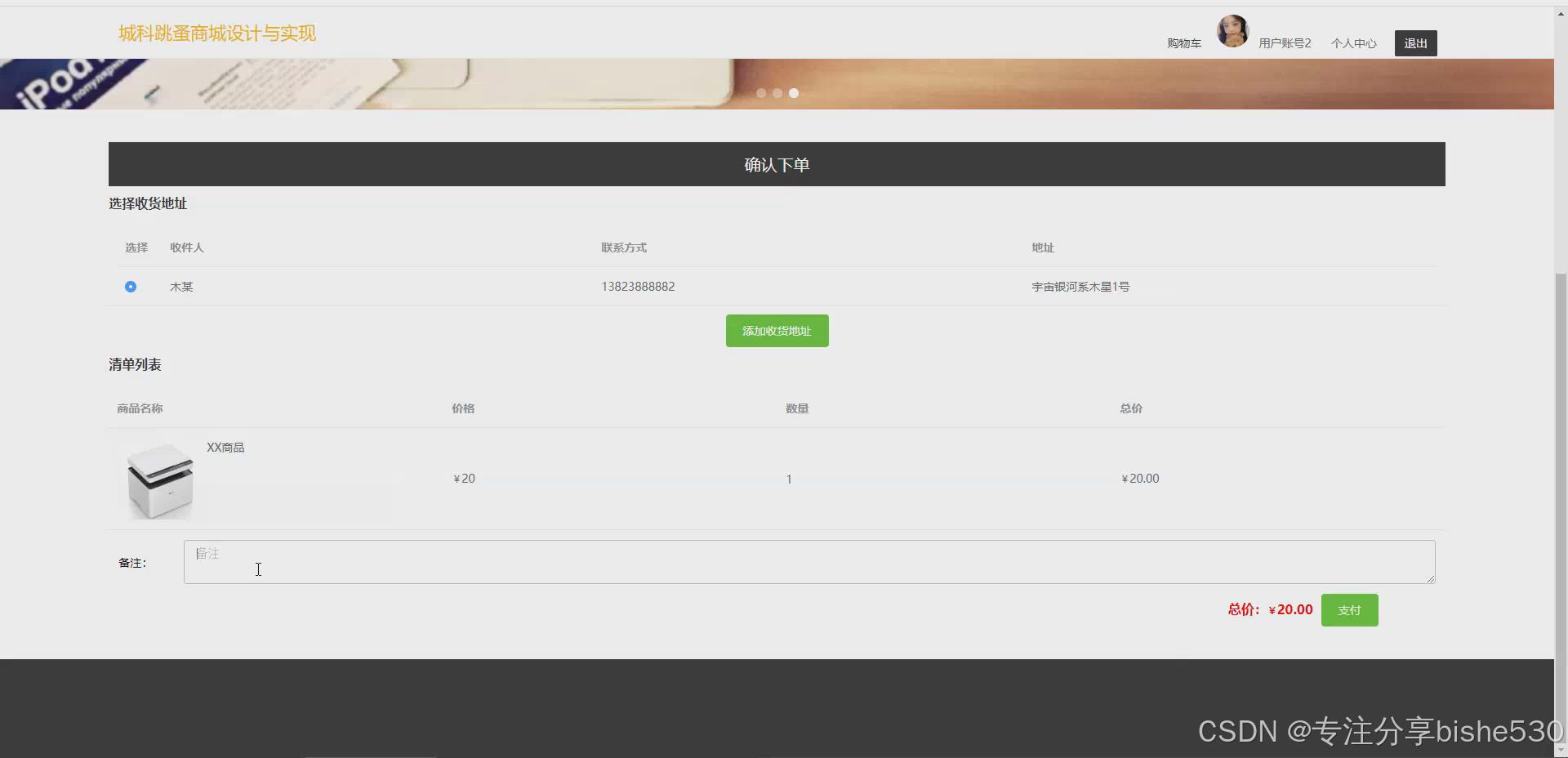
Task: Click the row total ¥20.00 in 总价 column
Action: pos(1140,479)
